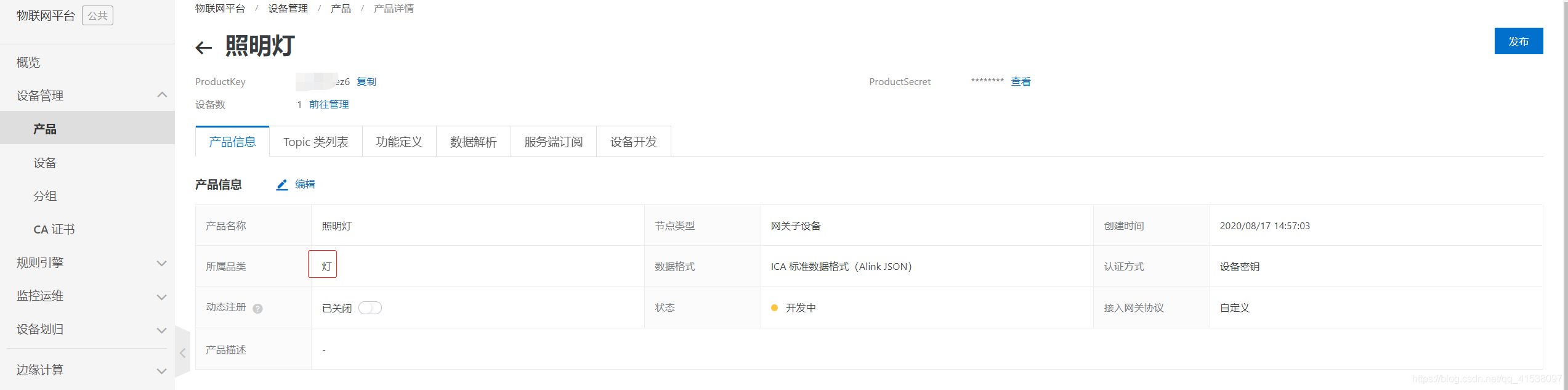Click the 设备密钥 authentication value
This screenshot has width=1568, height=390.
1240,267
